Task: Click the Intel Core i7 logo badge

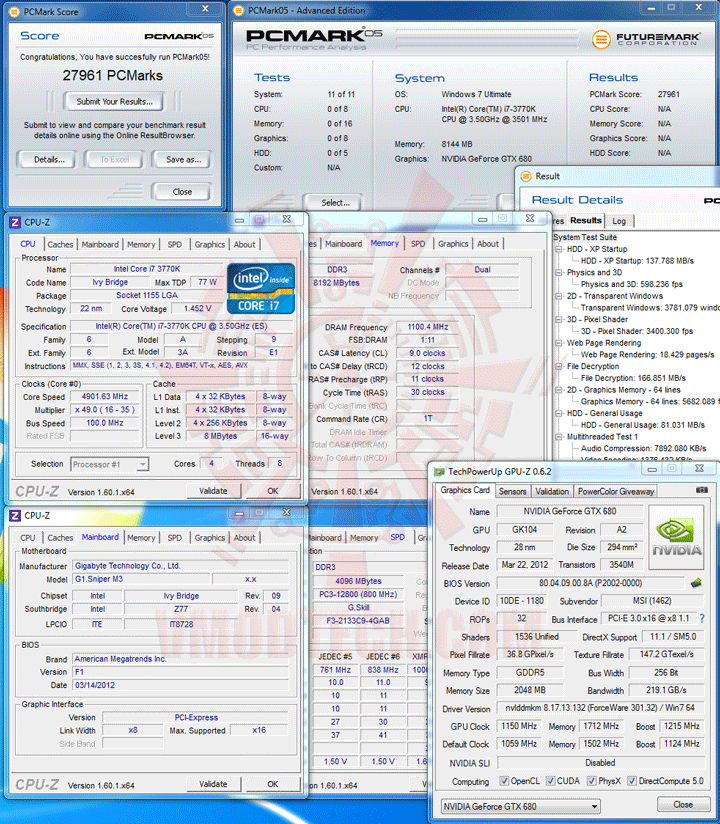Action: pos(261,289)
